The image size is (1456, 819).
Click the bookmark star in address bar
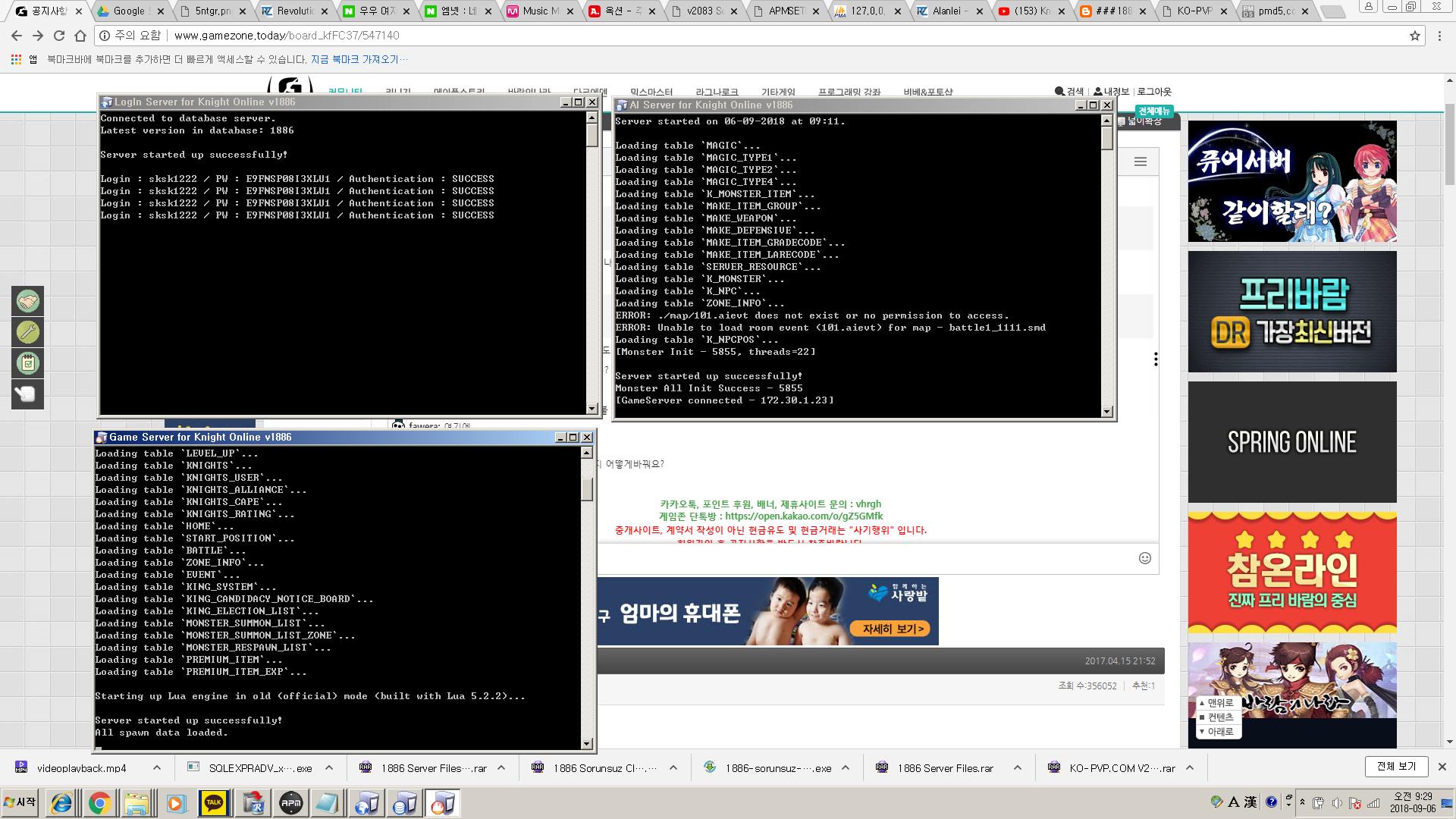pos(1414,36)
